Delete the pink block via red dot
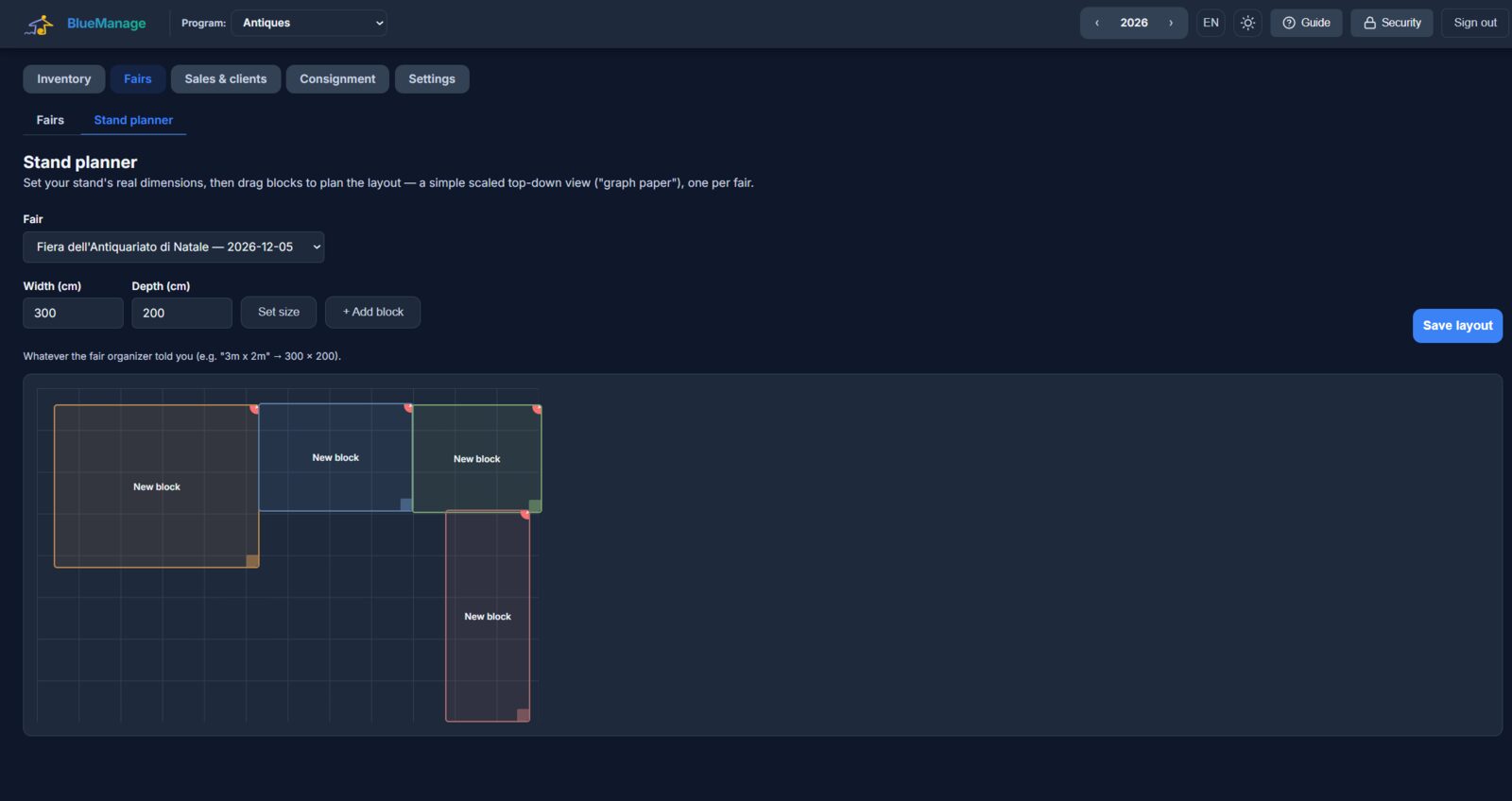The image size is (1512, 801). pos(525,514)
